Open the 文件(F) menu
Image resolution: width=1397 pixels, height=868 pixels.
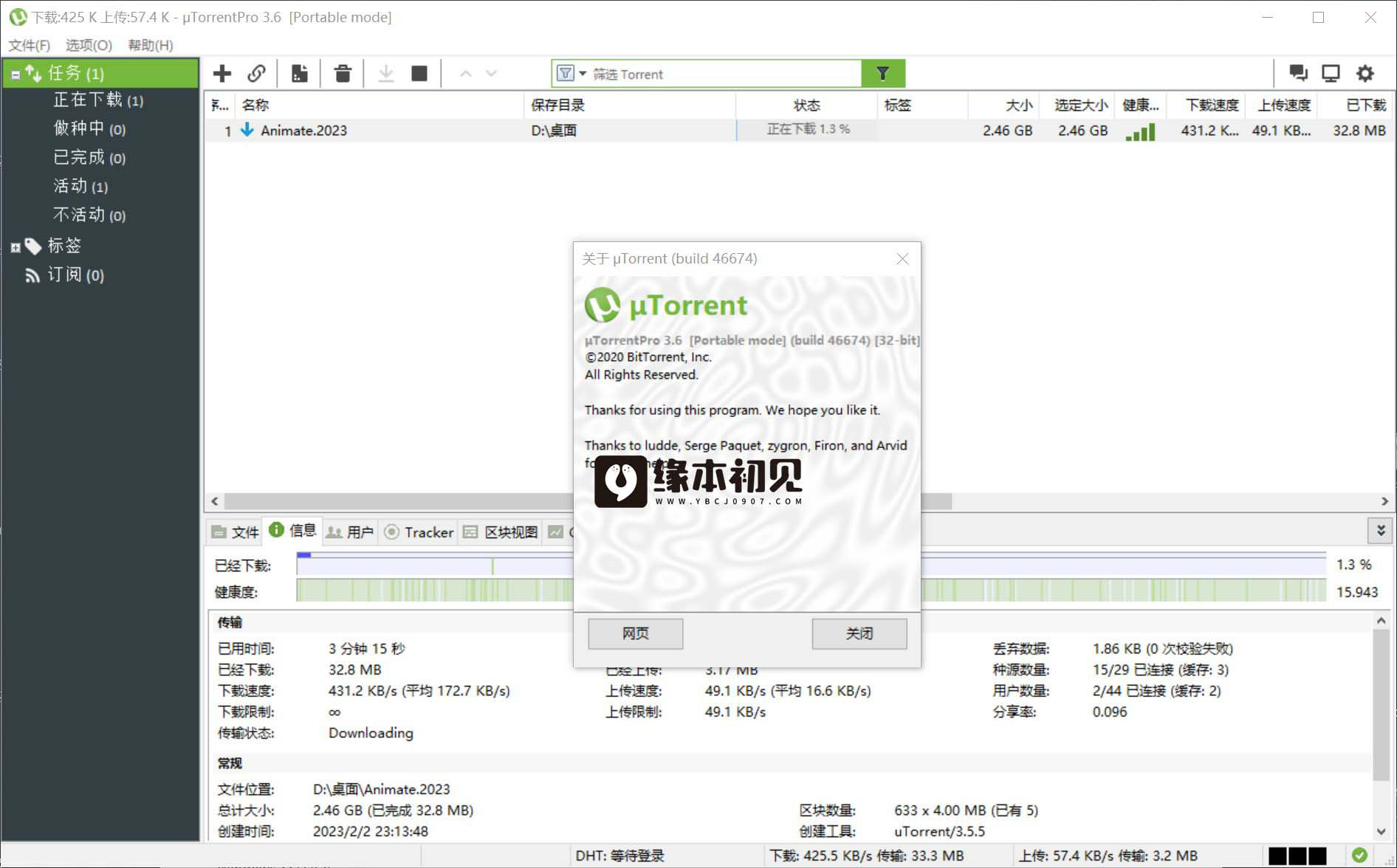29,45
